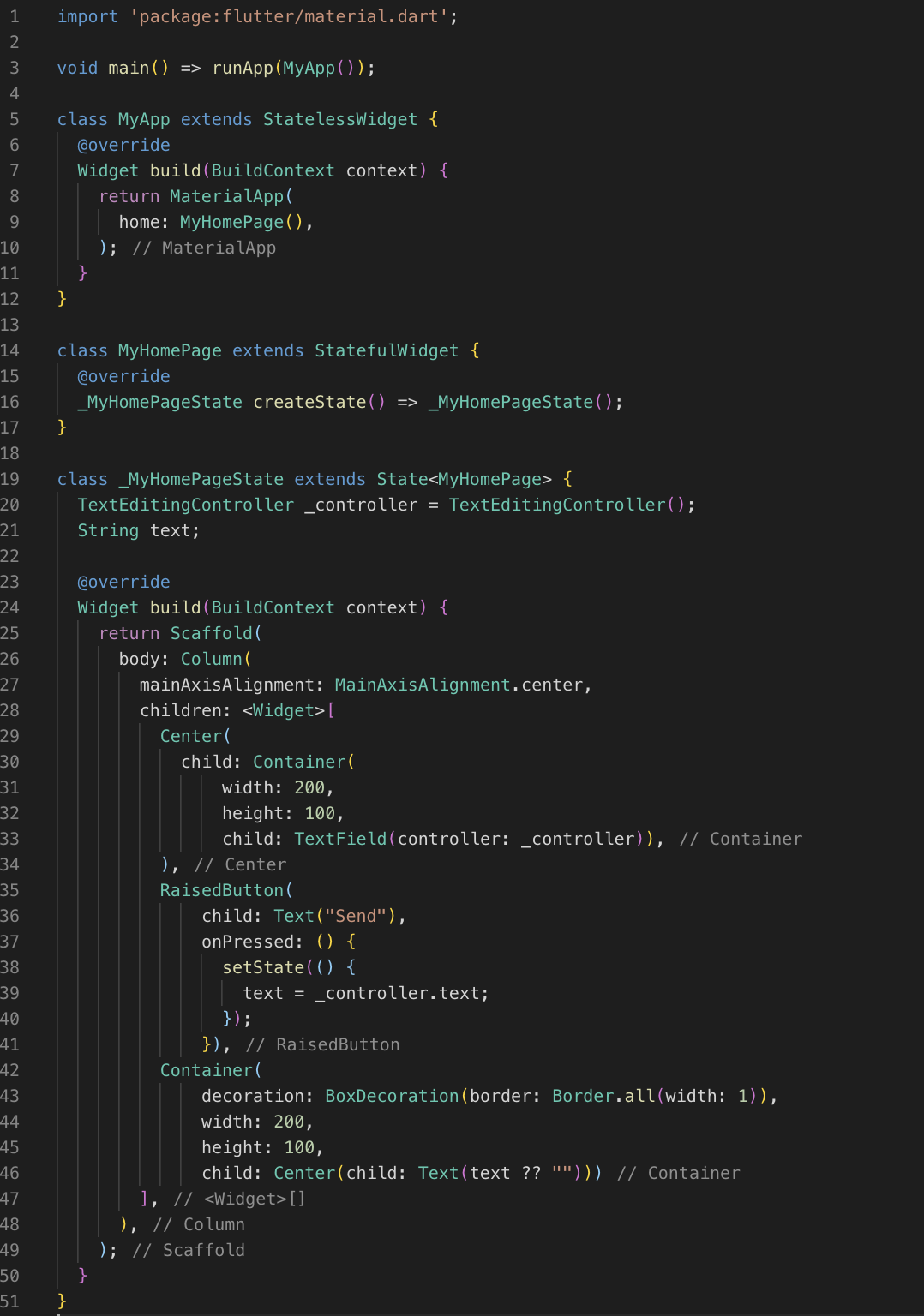Click the Scaffold constructor on line 25

211,634
